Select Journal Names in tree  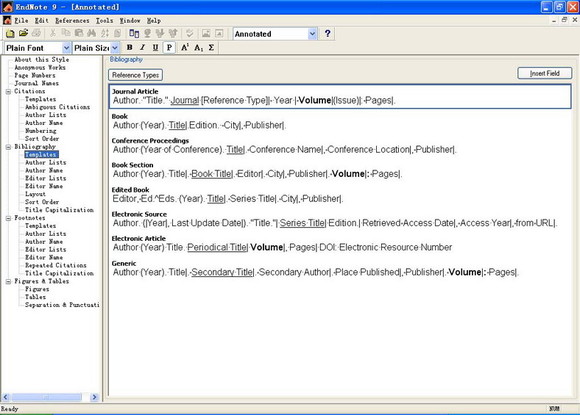pos(36,83)
